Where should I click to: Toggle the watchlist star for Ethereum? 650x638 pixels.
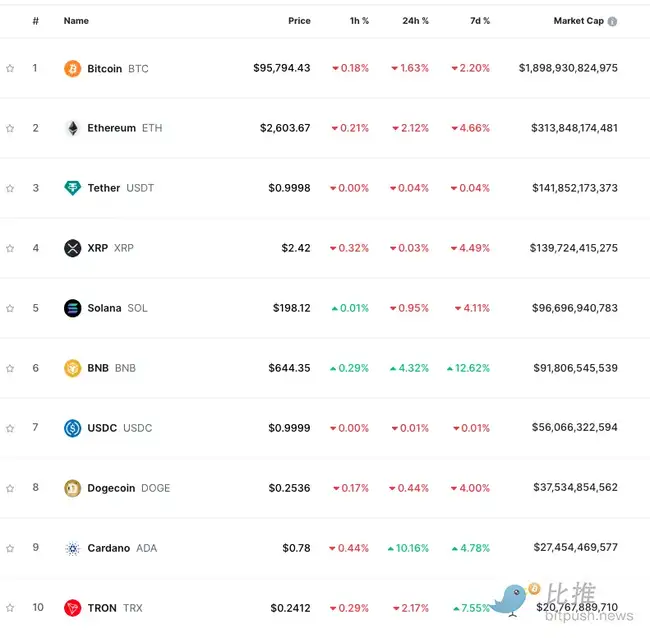click(x=10, y=128)
